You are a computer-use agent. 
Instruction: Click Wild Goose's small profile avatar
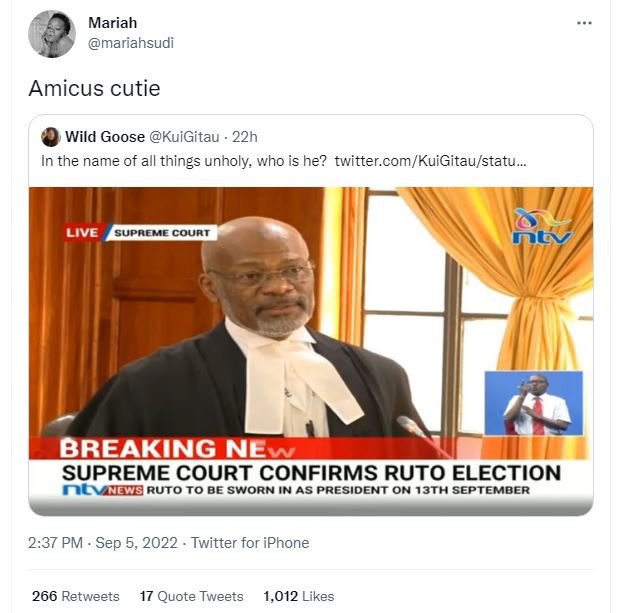[50, 137]
